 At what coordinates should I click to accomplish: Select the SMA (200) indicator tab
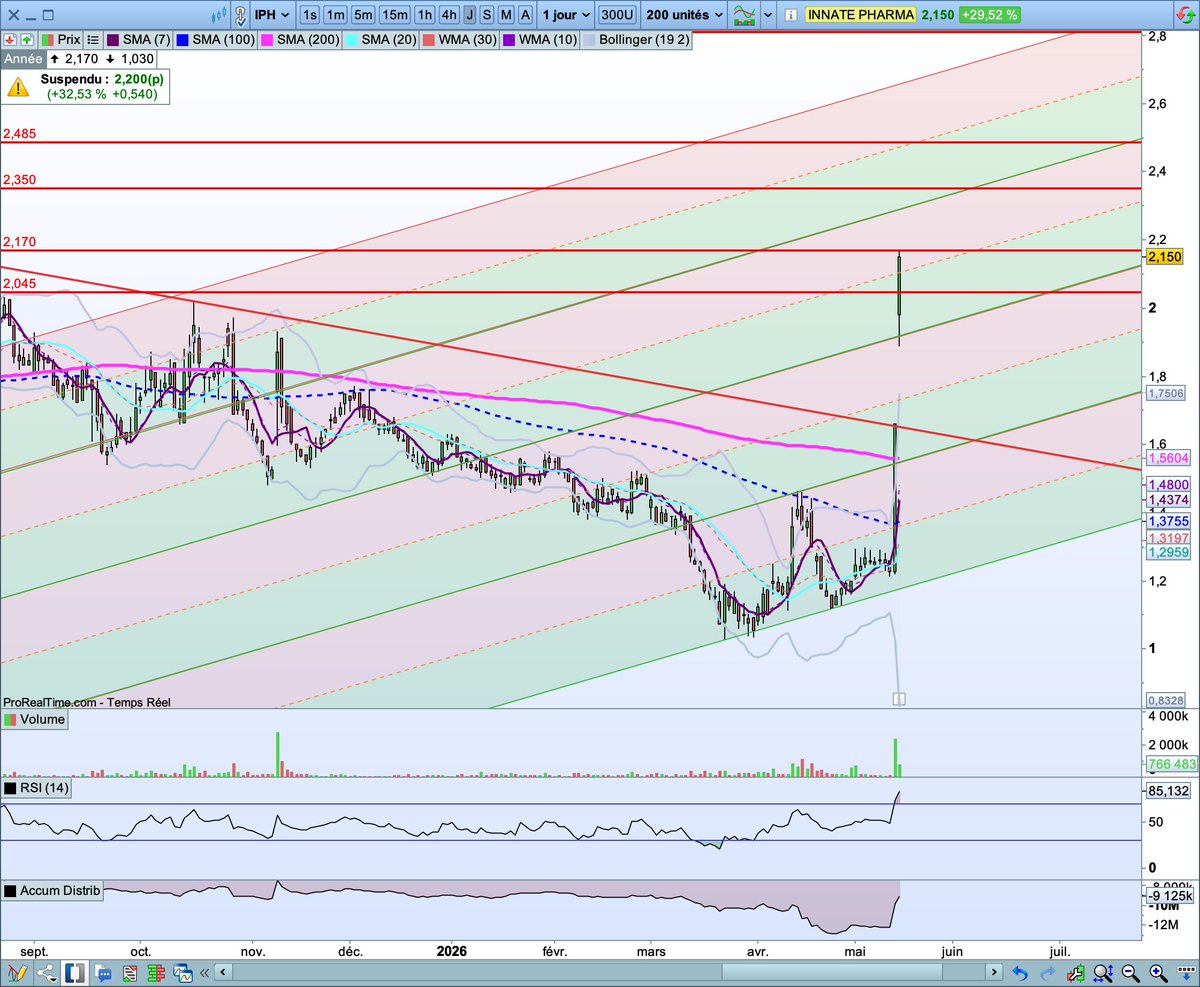click(298, 39)
